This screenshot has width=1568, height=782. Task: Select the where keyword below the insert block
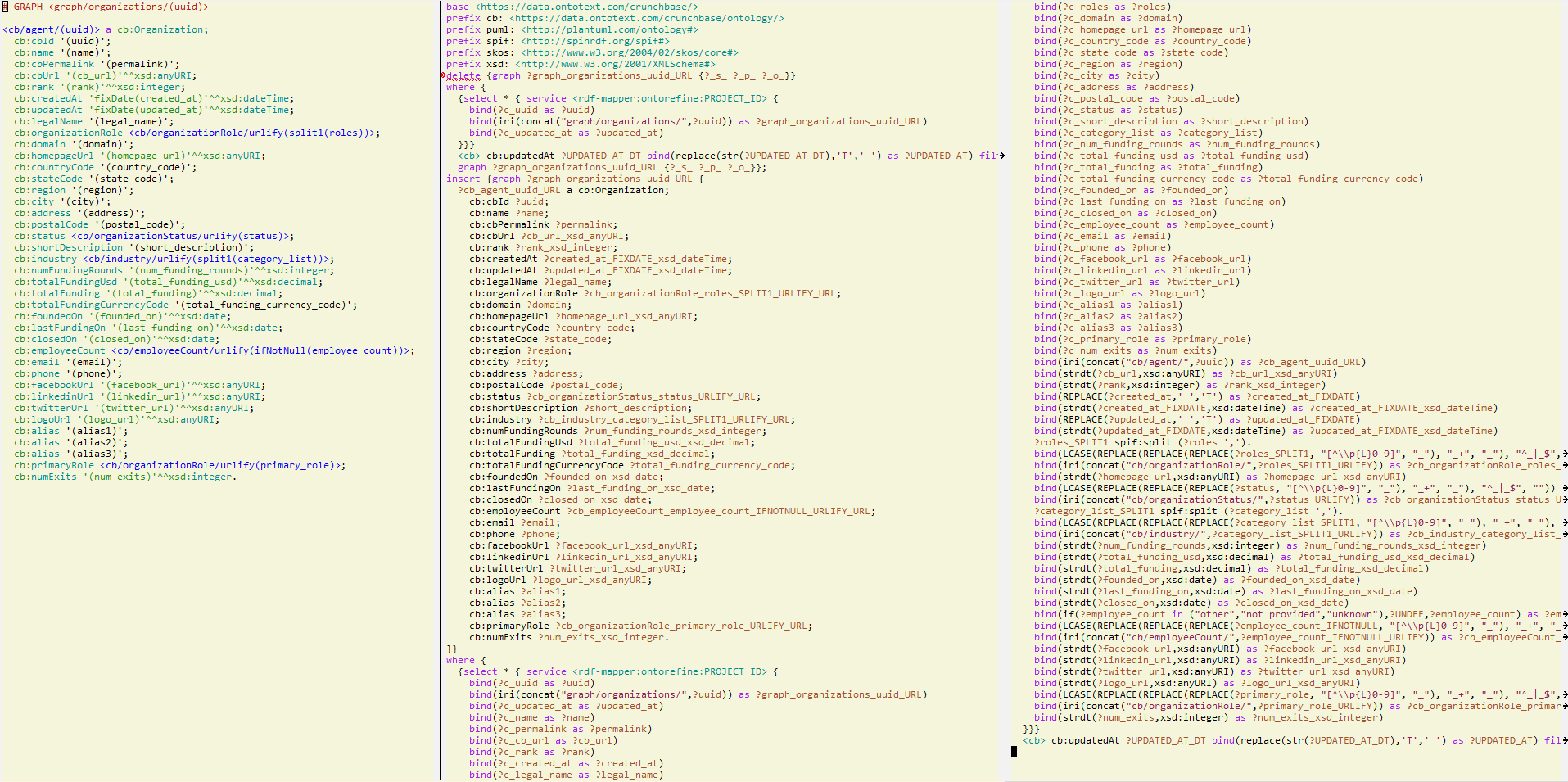(x=461, y=659)
